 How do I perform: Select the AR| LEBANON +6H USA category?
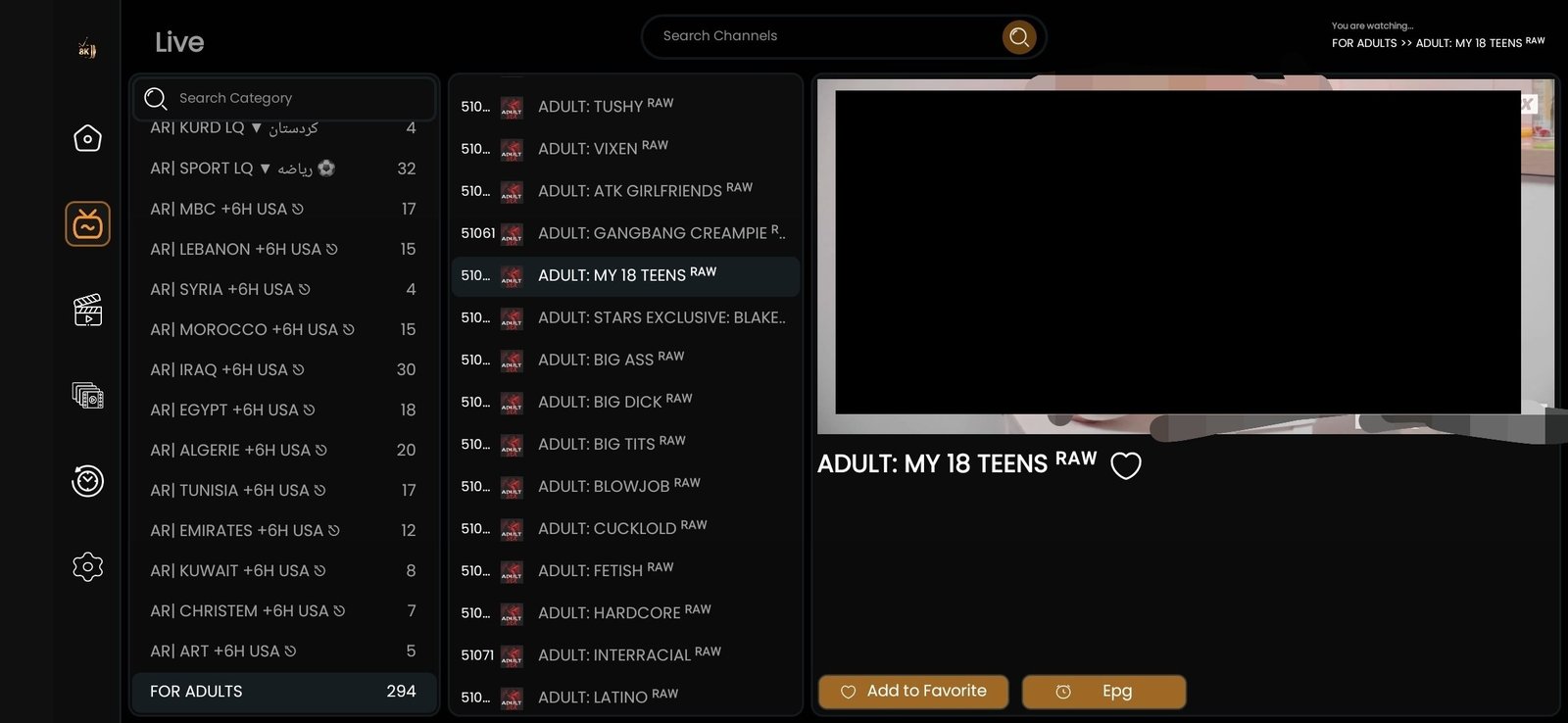[283, 249]
